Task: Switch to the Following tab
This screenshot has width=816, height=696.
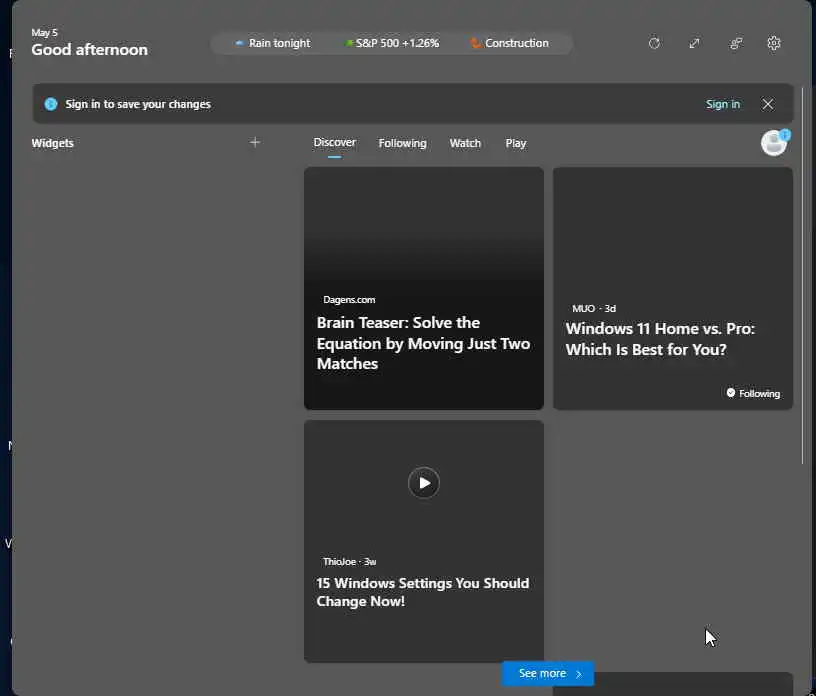Action: coord(402,143)
